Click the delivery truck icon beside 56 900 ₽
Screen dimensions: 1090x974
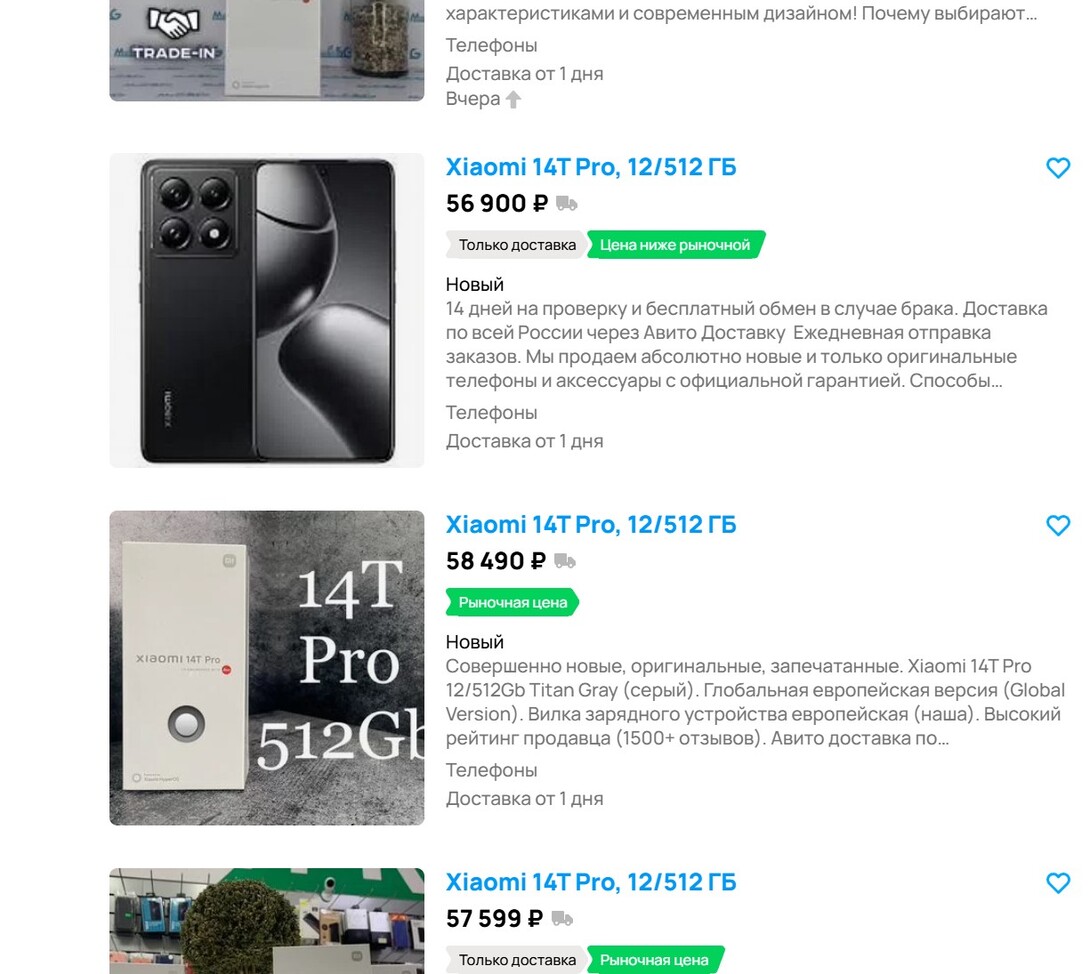(x=567, y=204)
